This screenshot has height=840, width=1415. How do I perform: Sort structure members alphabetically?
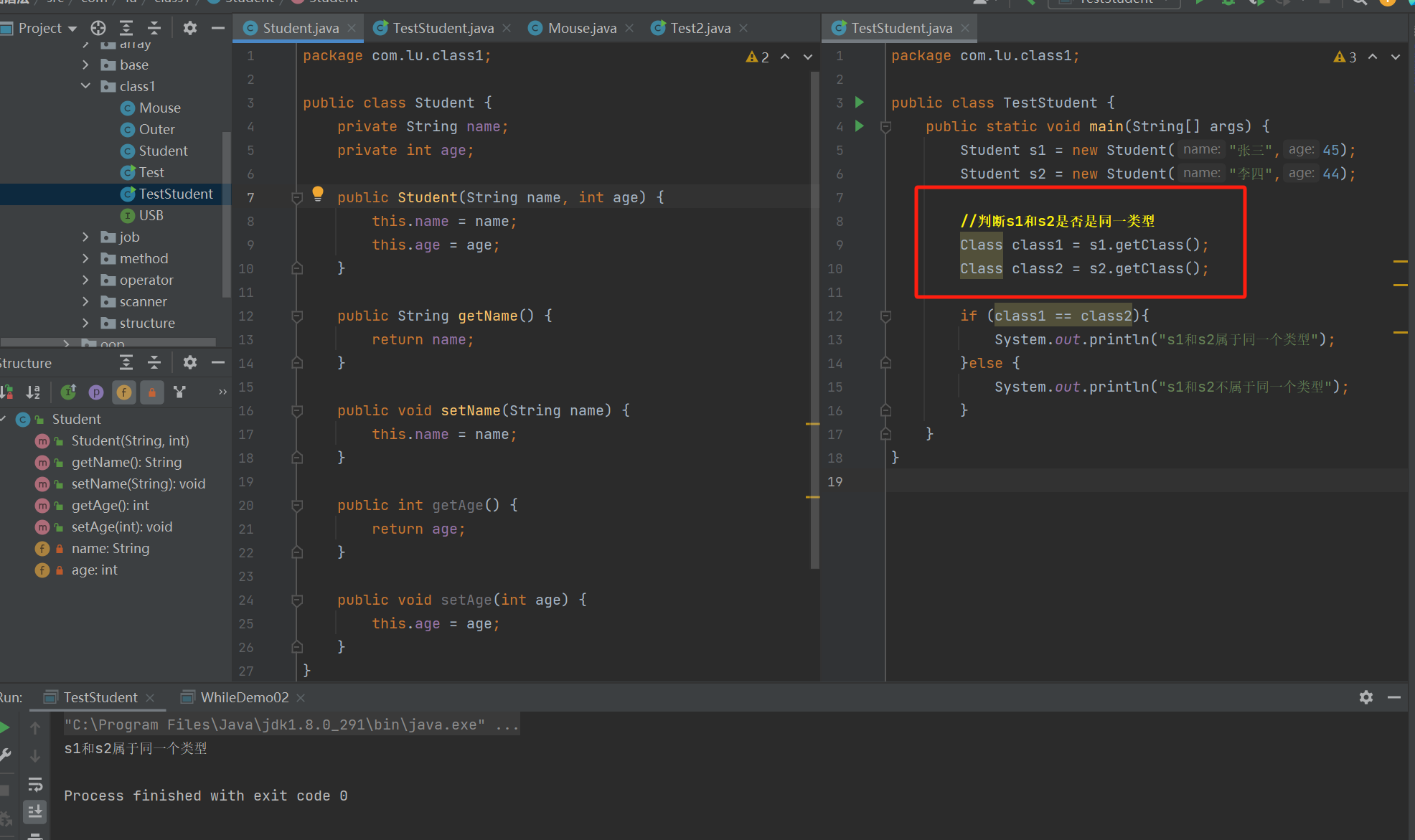(x=33, y=392)
